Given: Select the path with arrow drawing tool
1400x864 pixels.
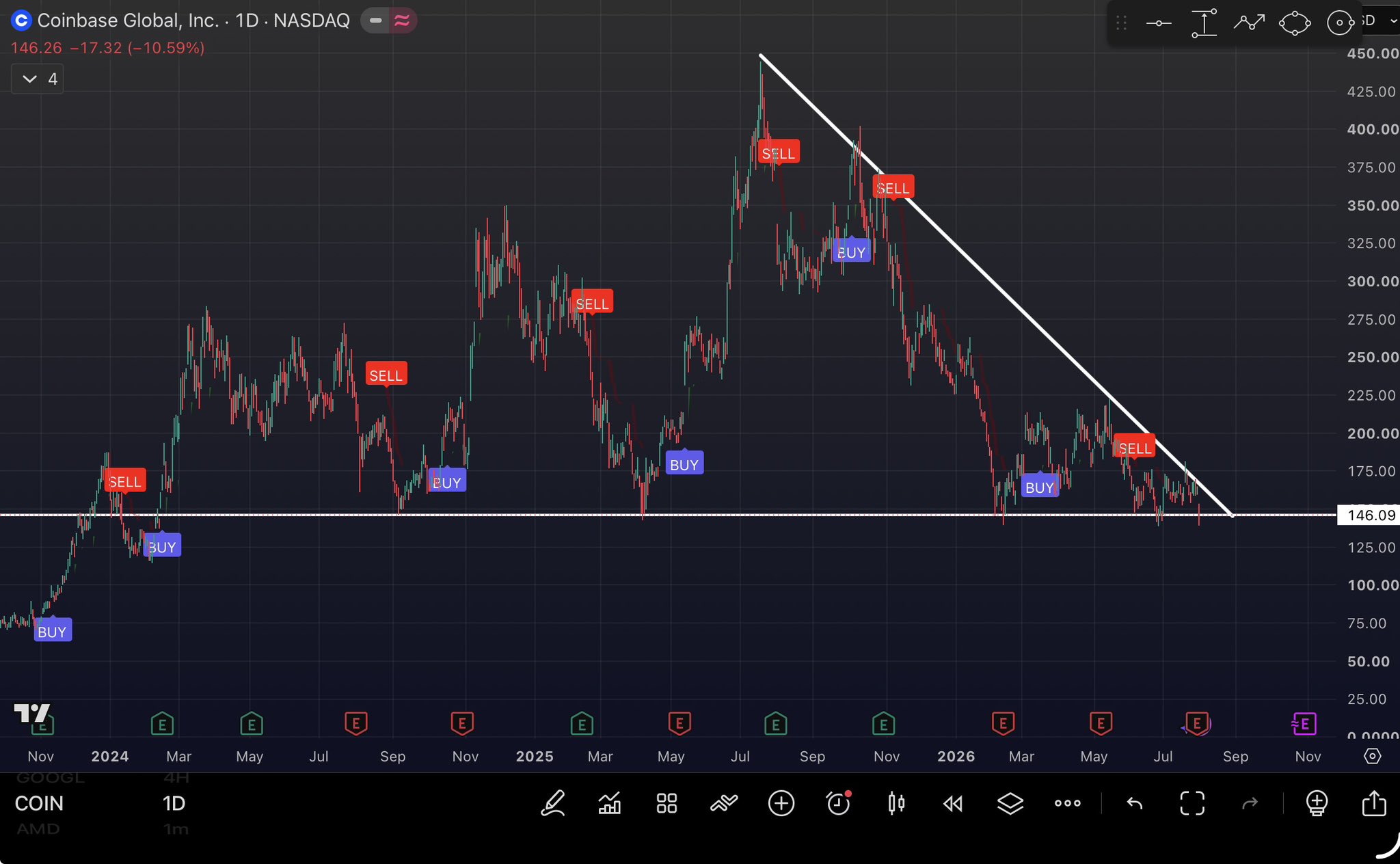Looking at the screenshot, I should coord(1249,23).
